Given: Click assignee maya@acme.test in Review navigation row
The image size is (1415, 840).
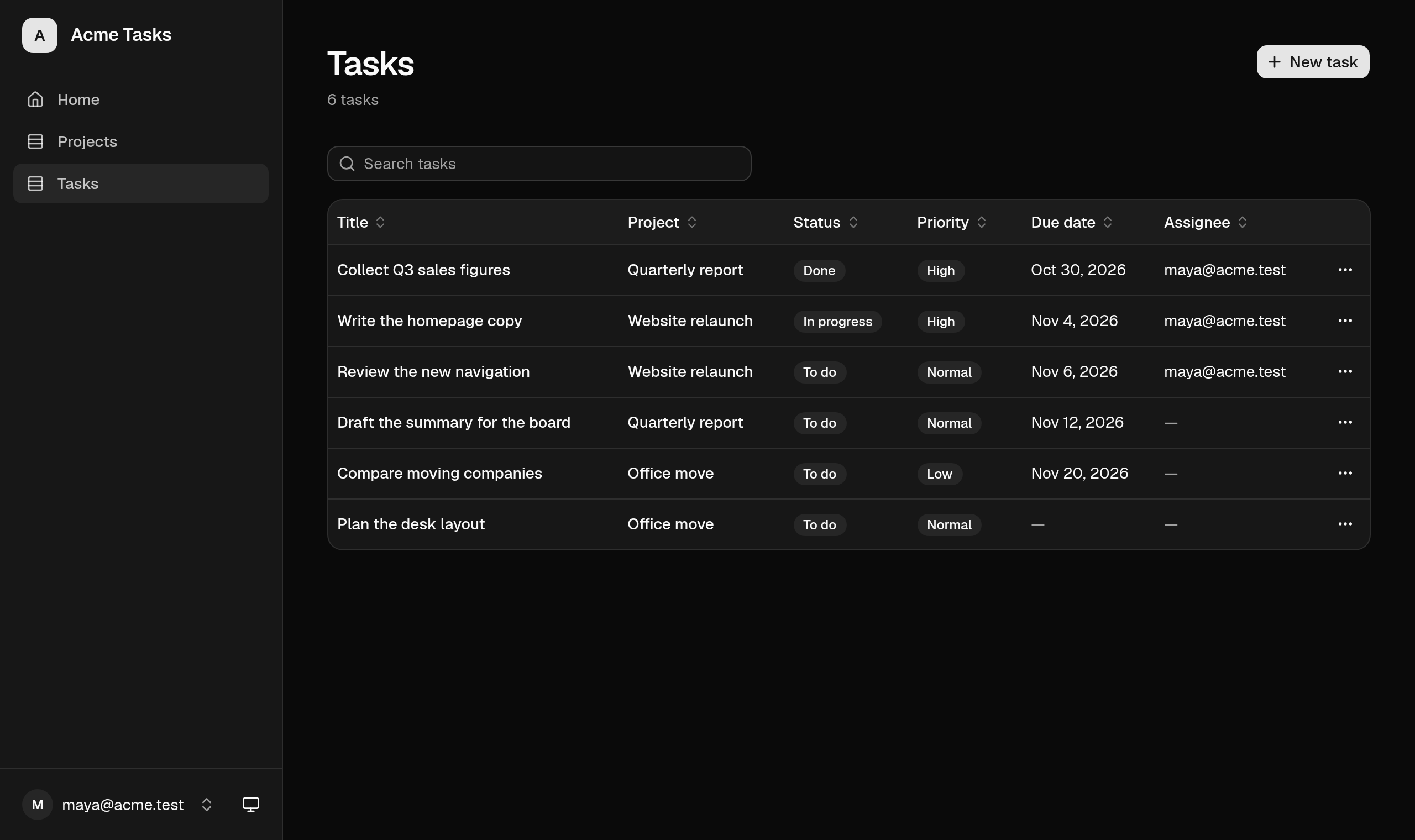Looking at the screenshot, I should (x=1225, y=372).
